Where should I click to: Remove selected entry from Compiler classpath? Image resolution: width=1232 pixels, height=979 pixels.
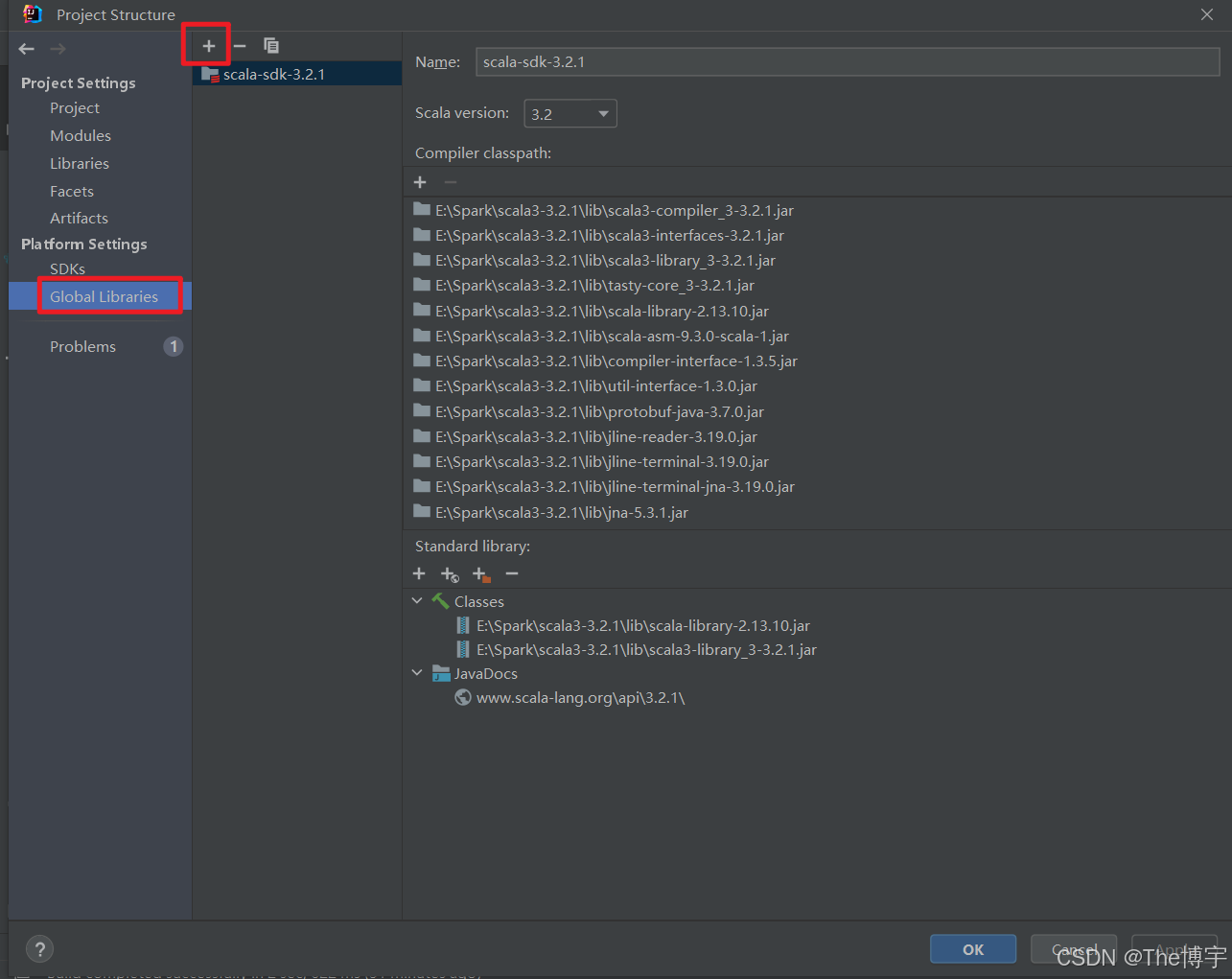pos(451,182)
